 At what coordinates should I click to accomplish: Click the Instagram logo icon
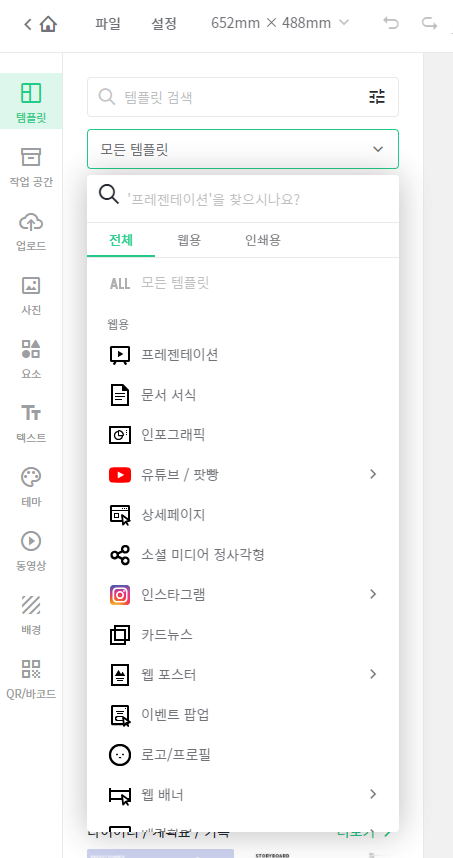pos(120,594)
